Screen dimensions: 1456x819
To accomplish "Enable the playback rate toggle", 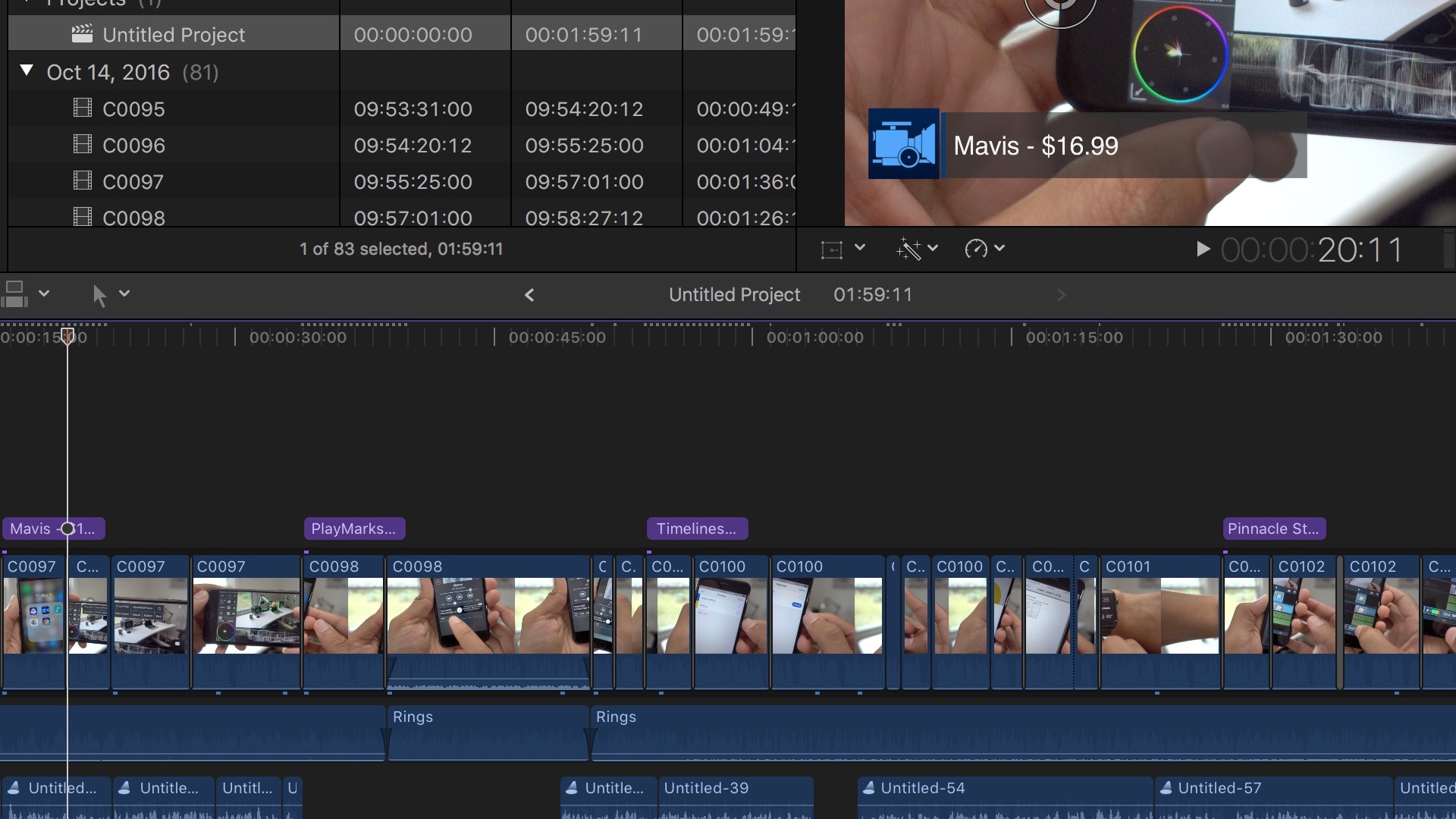I will coord(975,248).
